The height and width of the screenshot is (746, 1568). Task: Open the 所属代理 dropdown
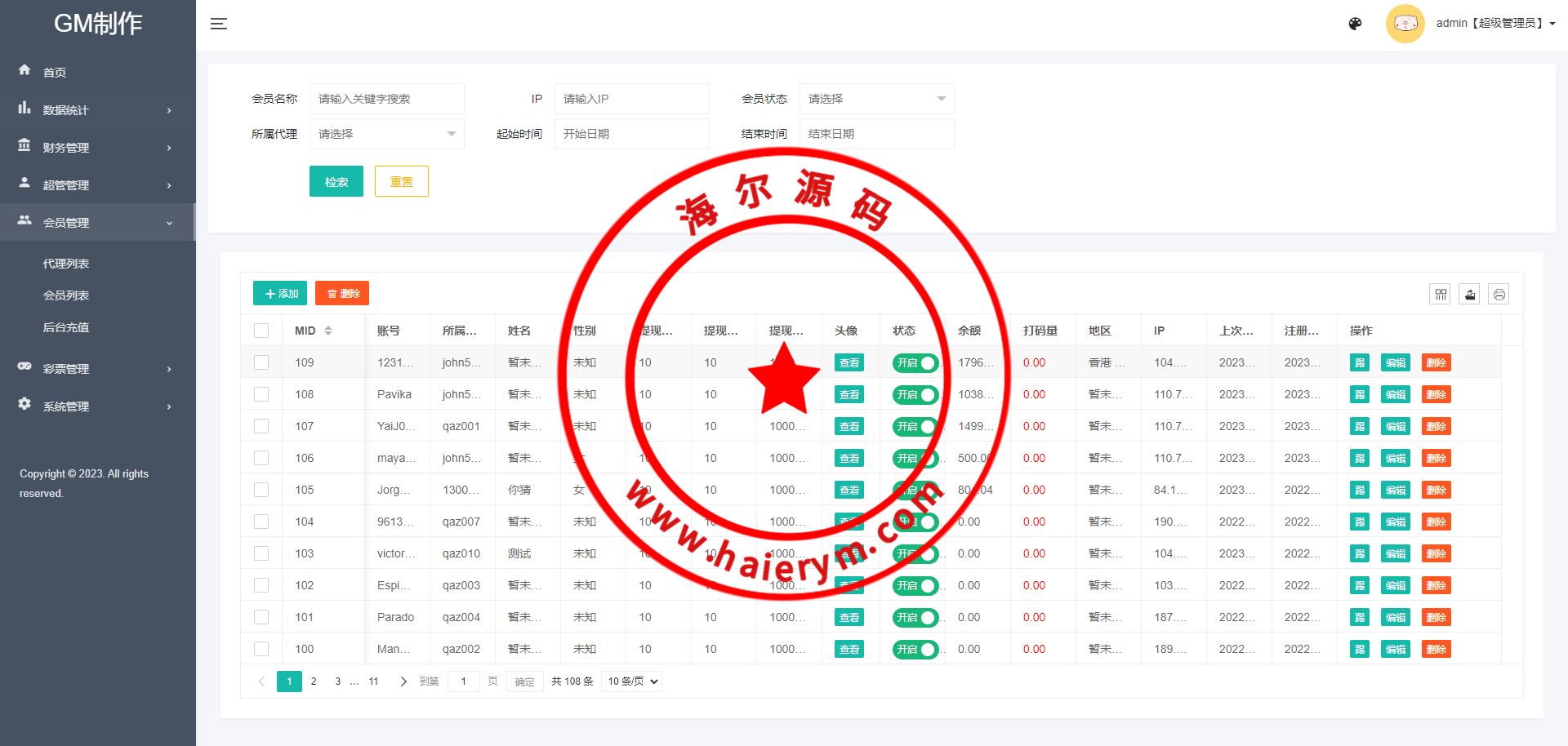(x=386, y=134)
